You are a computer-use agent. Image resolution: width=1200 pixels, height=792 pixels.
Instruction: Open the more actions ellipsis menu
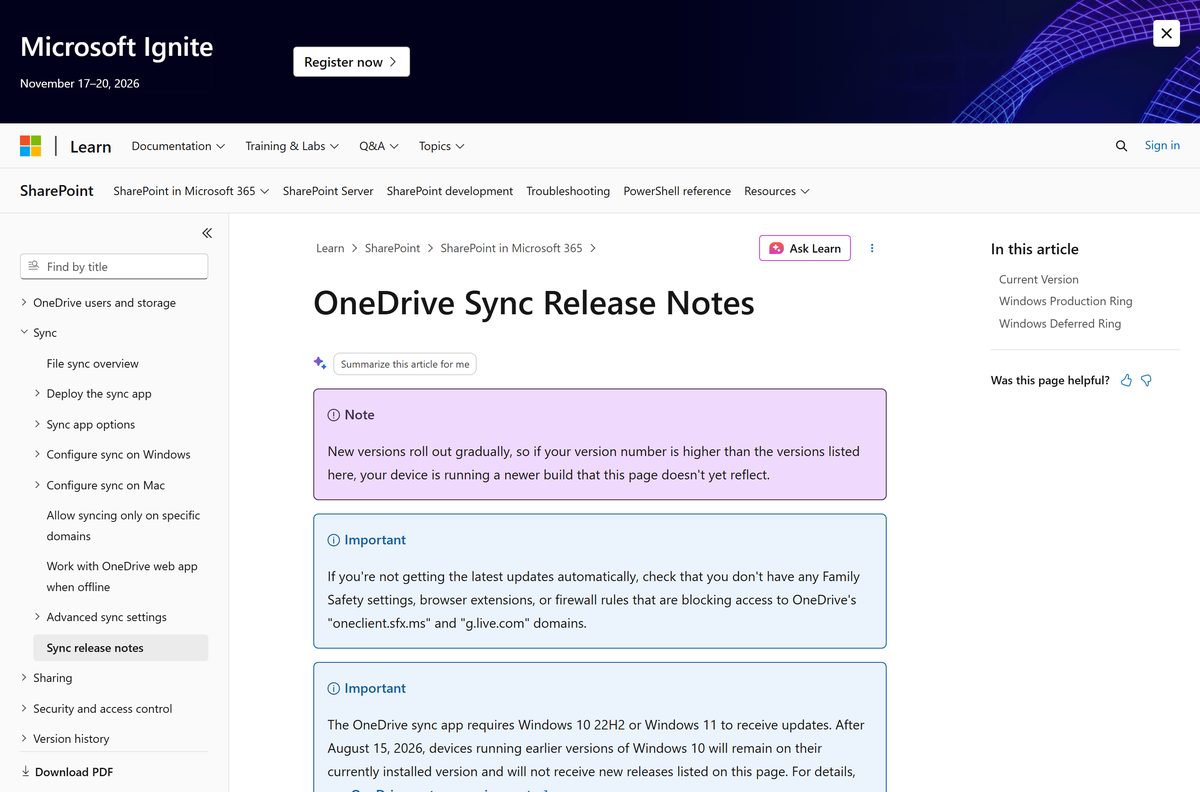872,248
